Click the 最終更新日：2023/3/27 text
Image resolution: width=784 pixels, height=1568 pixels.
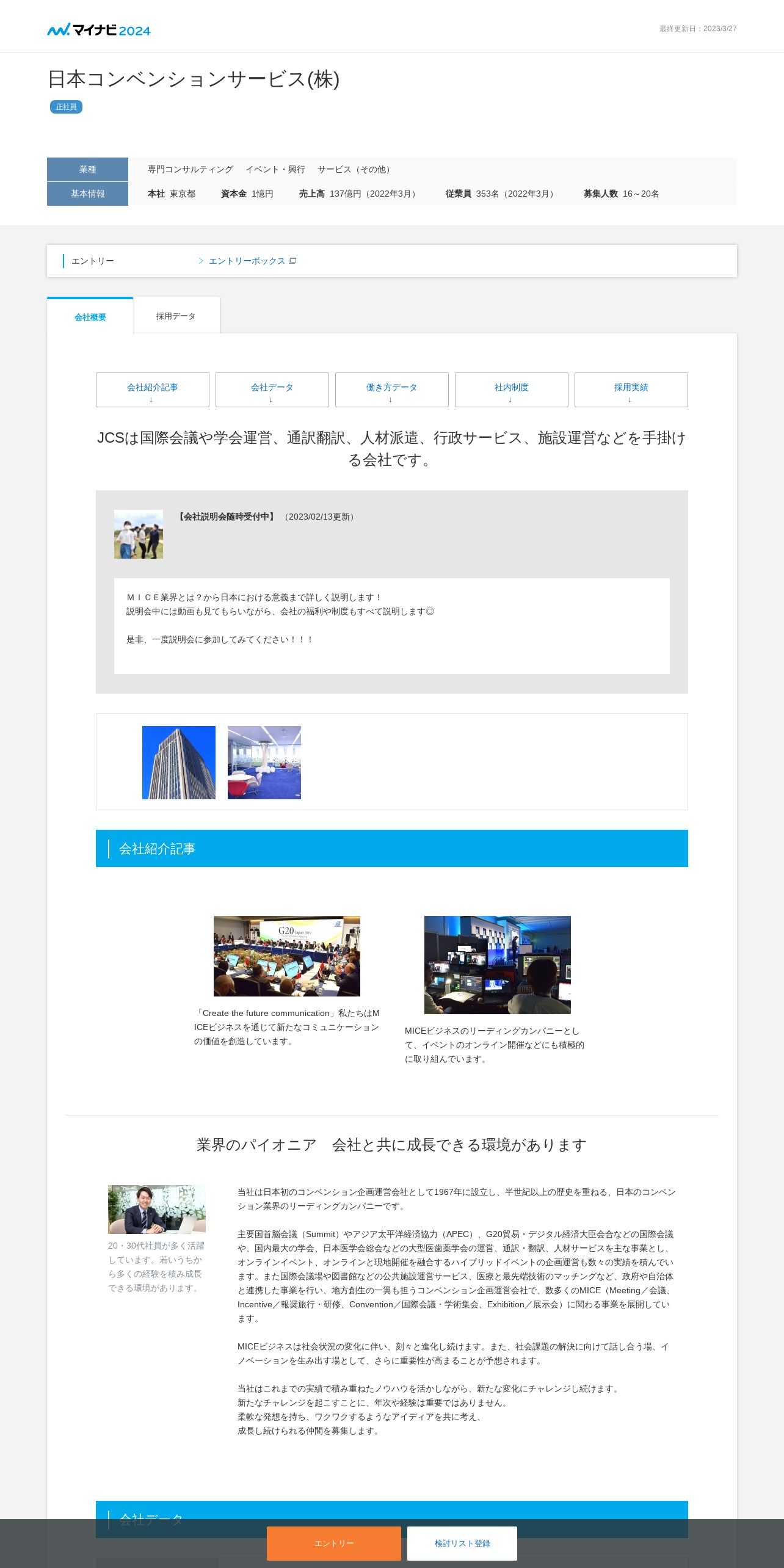[698, 29]
